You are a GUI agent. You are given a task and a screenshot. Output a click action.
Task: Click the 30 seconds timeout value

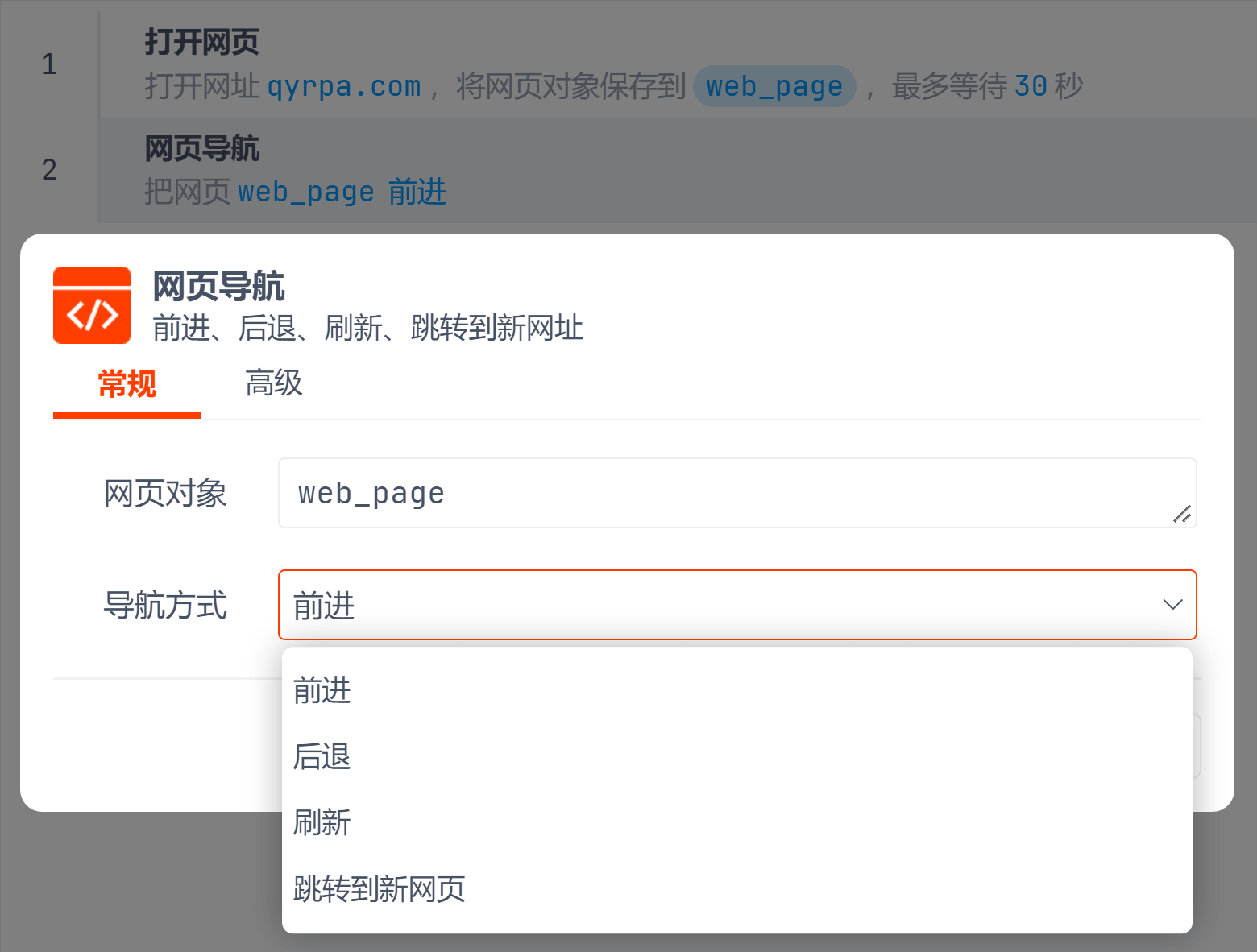click(x=1030, y=86)
